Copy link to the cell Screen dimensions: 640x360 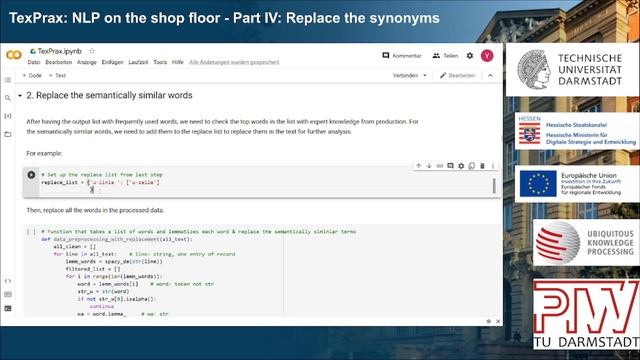[440, 166]
